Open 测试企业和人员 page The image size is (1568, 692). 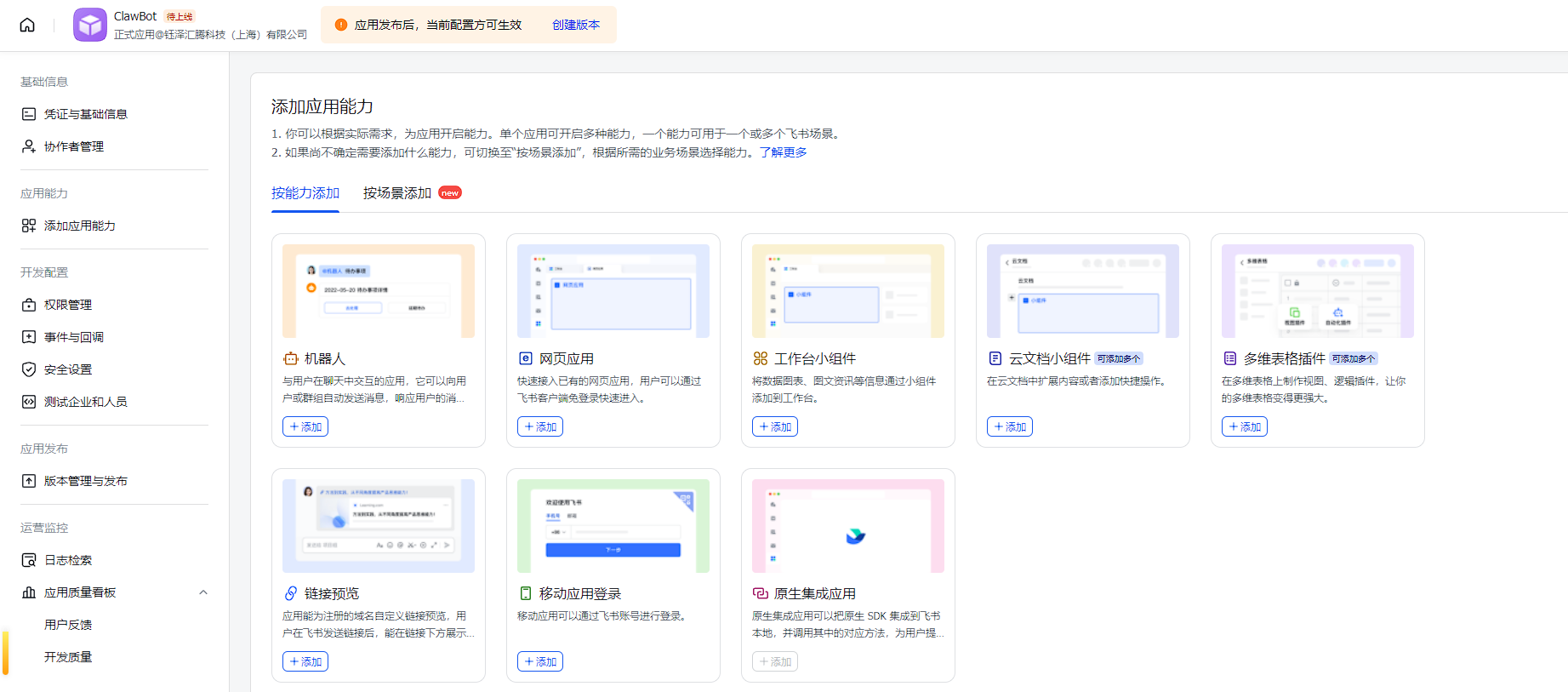pyautogui.click(x=86, y=402)
